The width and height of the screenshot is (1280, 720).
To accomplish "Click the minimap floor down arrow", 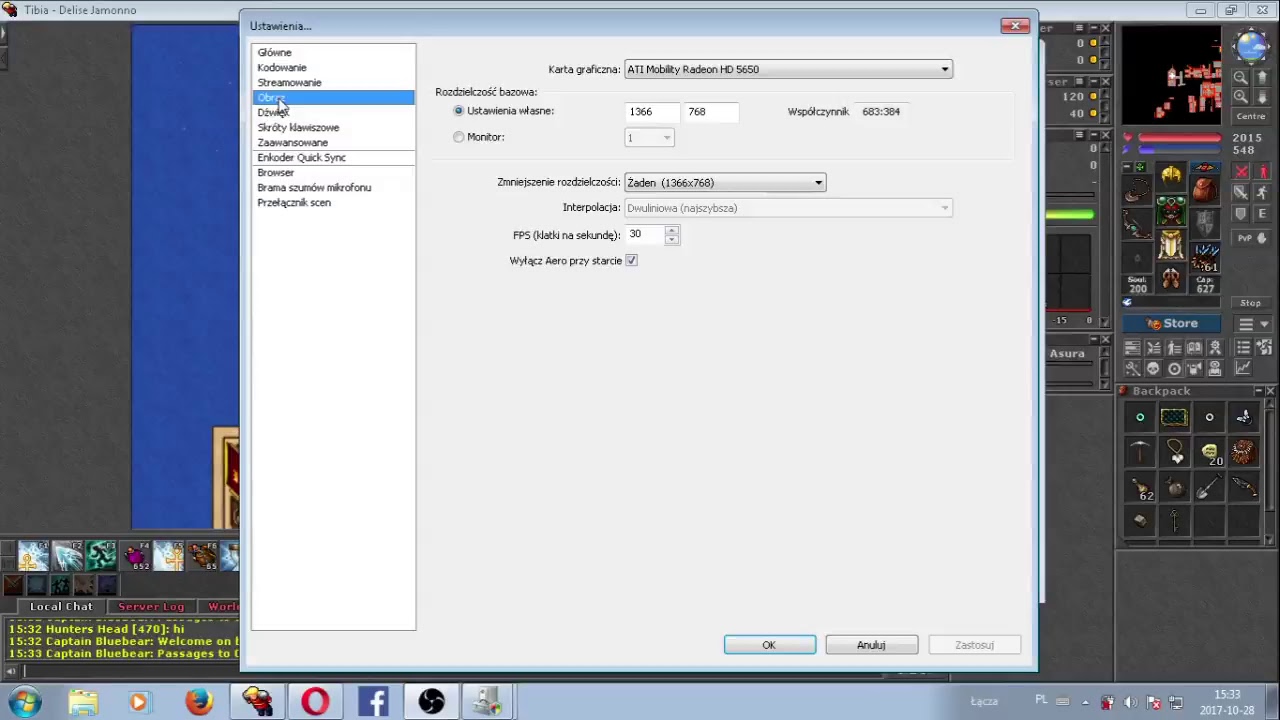I will point(1262,97).
